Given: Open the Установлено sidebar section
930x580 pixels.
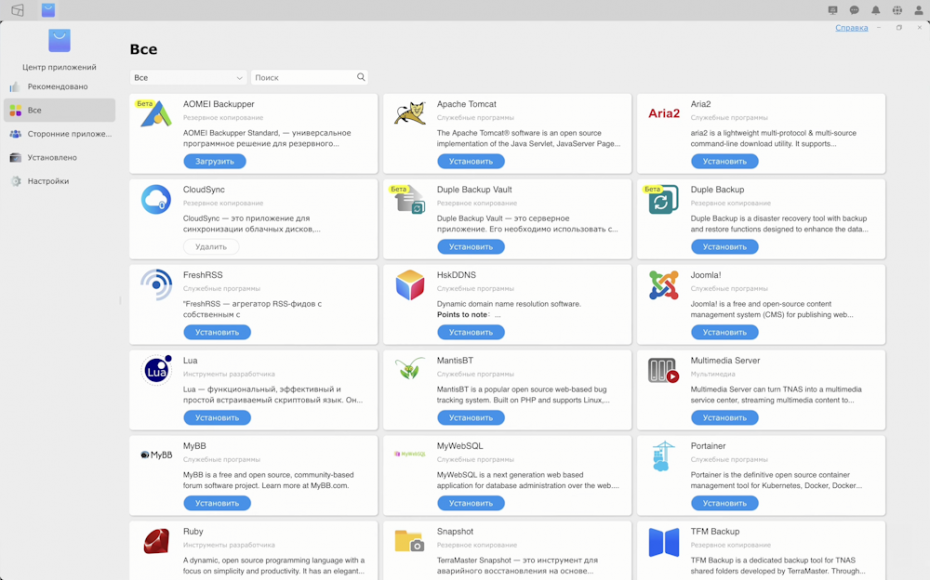Looking at the screenshot, I should [59, 158].
